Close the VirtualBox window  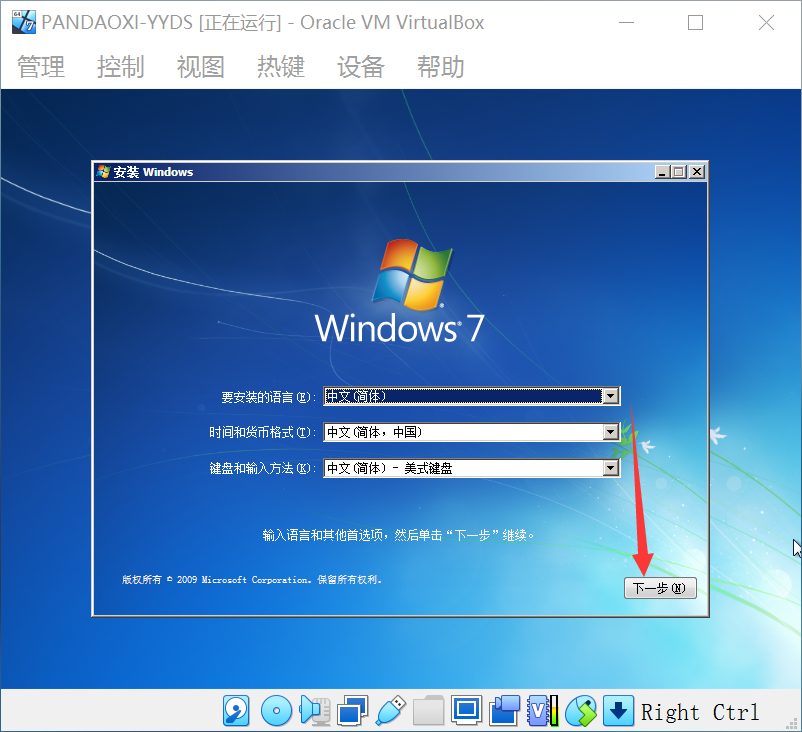(766, 23)
